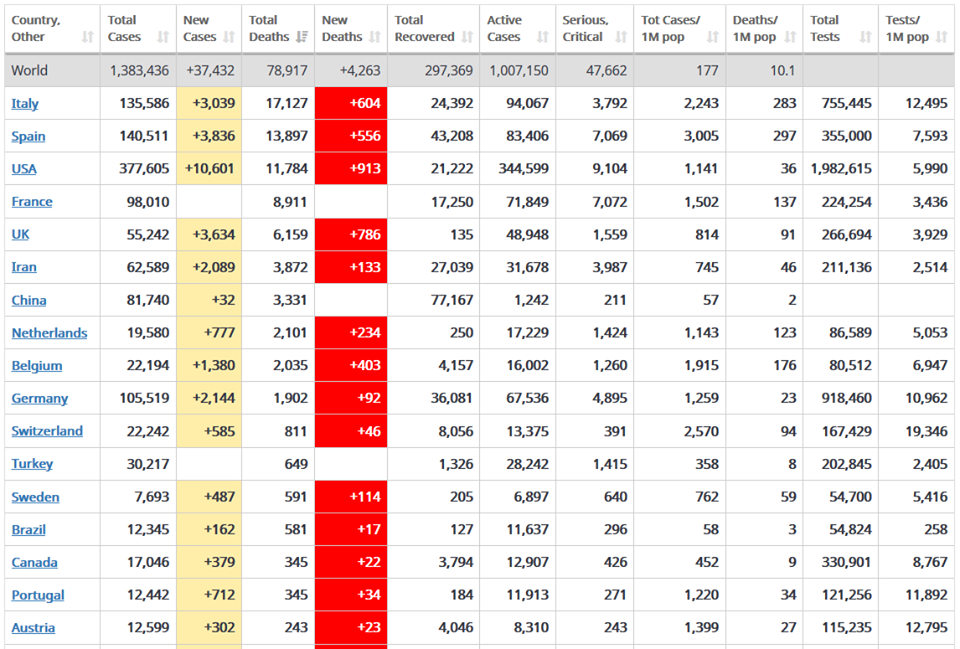This screenshot has height=649, width=960.
Task: Select Germany total tests 918,460
Action: [x=846, y=399]
